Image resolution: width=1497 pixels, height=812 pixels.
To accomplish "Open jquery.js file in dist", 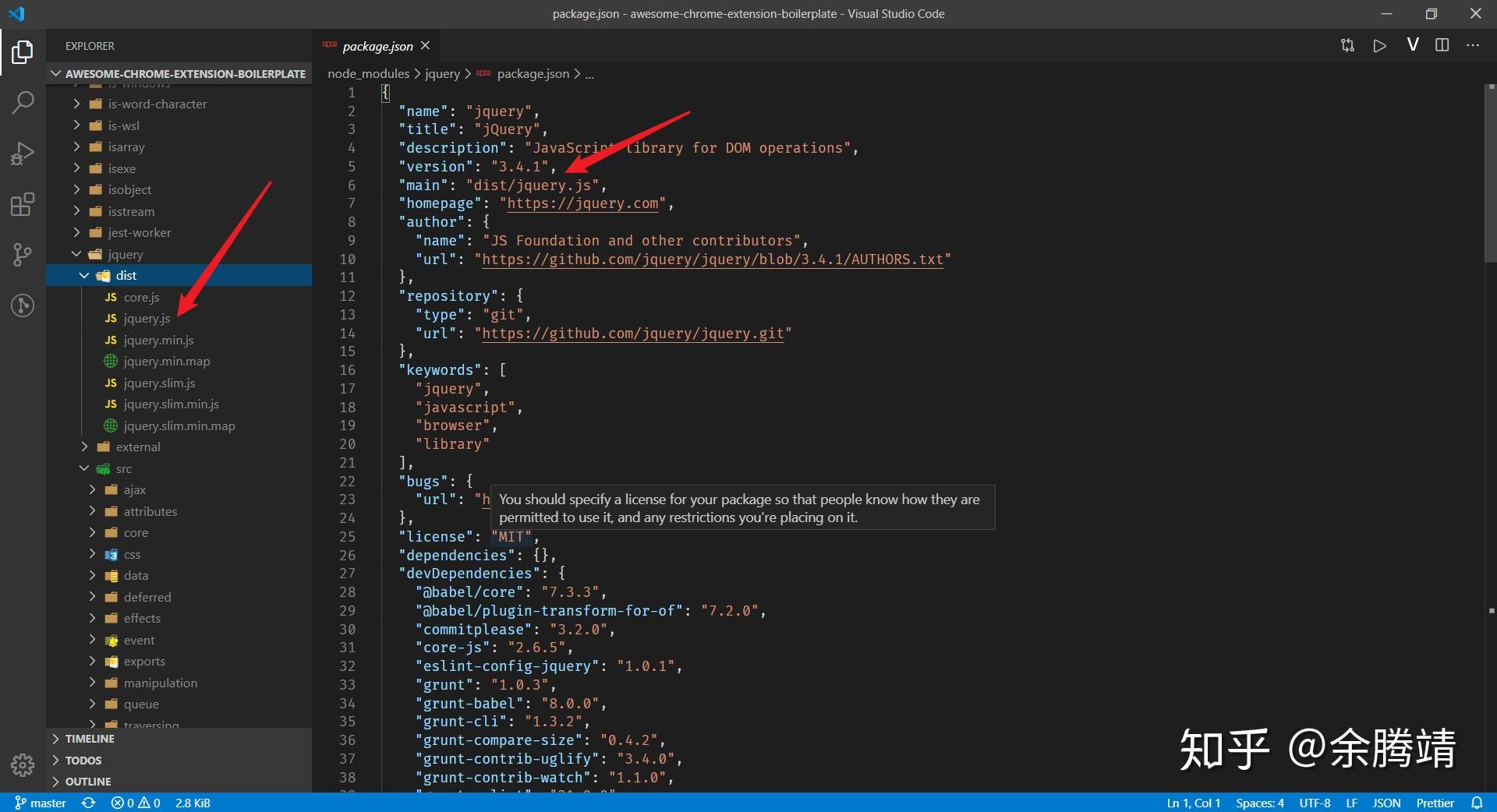I will click(179, 318).
